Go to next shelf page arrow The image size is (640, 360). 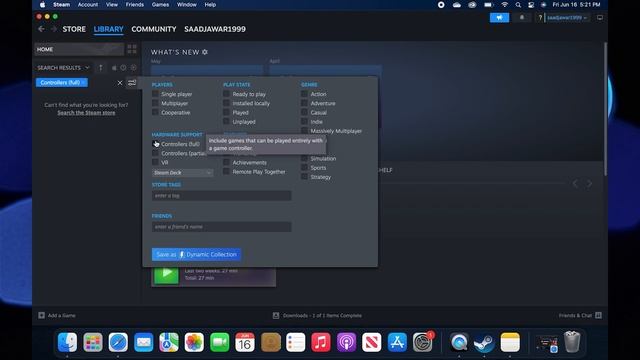[589, 184]
